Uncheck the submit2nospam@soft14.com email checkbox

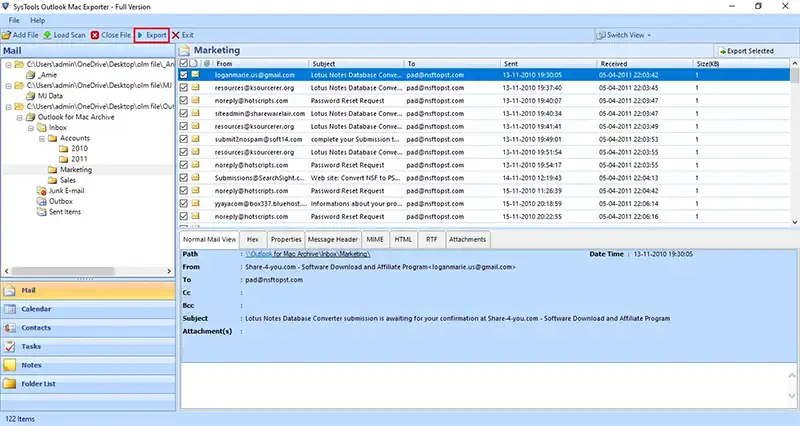click(184, 139)
